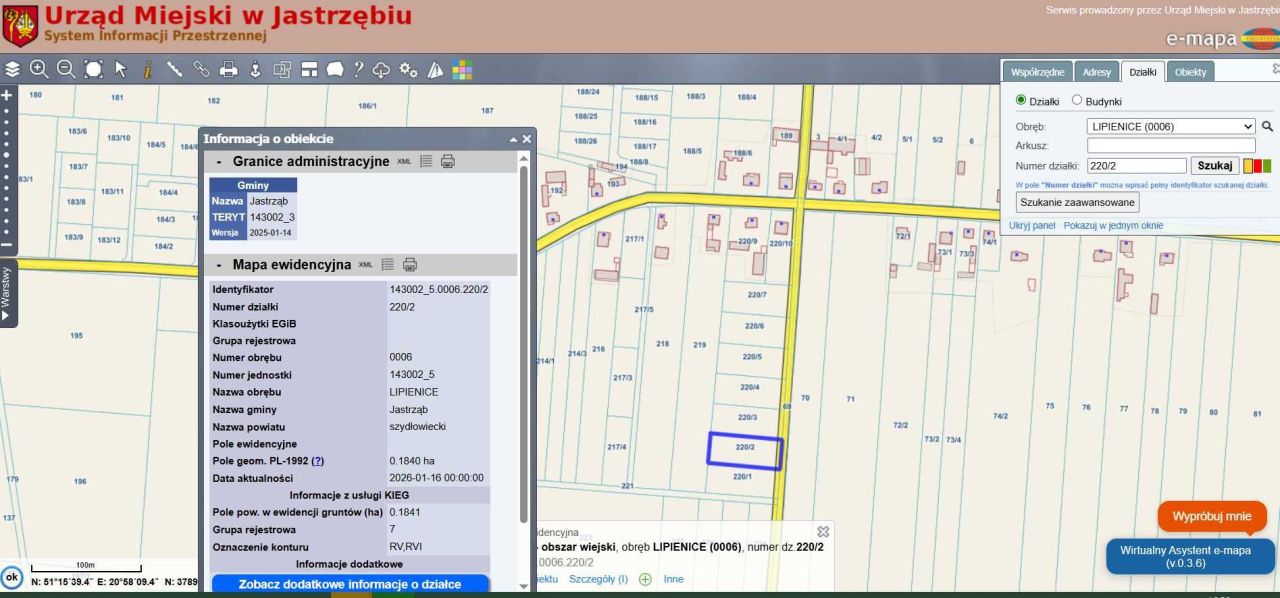Export Granice administracyjne as XML

404,161
